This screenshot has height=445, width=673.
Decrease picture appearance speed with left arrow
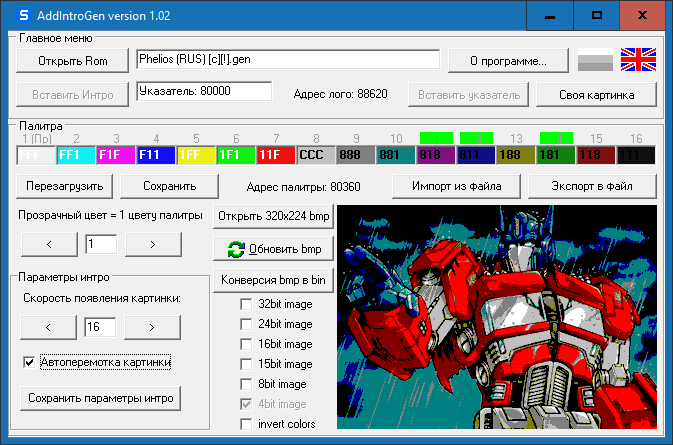tap(49, 327)
